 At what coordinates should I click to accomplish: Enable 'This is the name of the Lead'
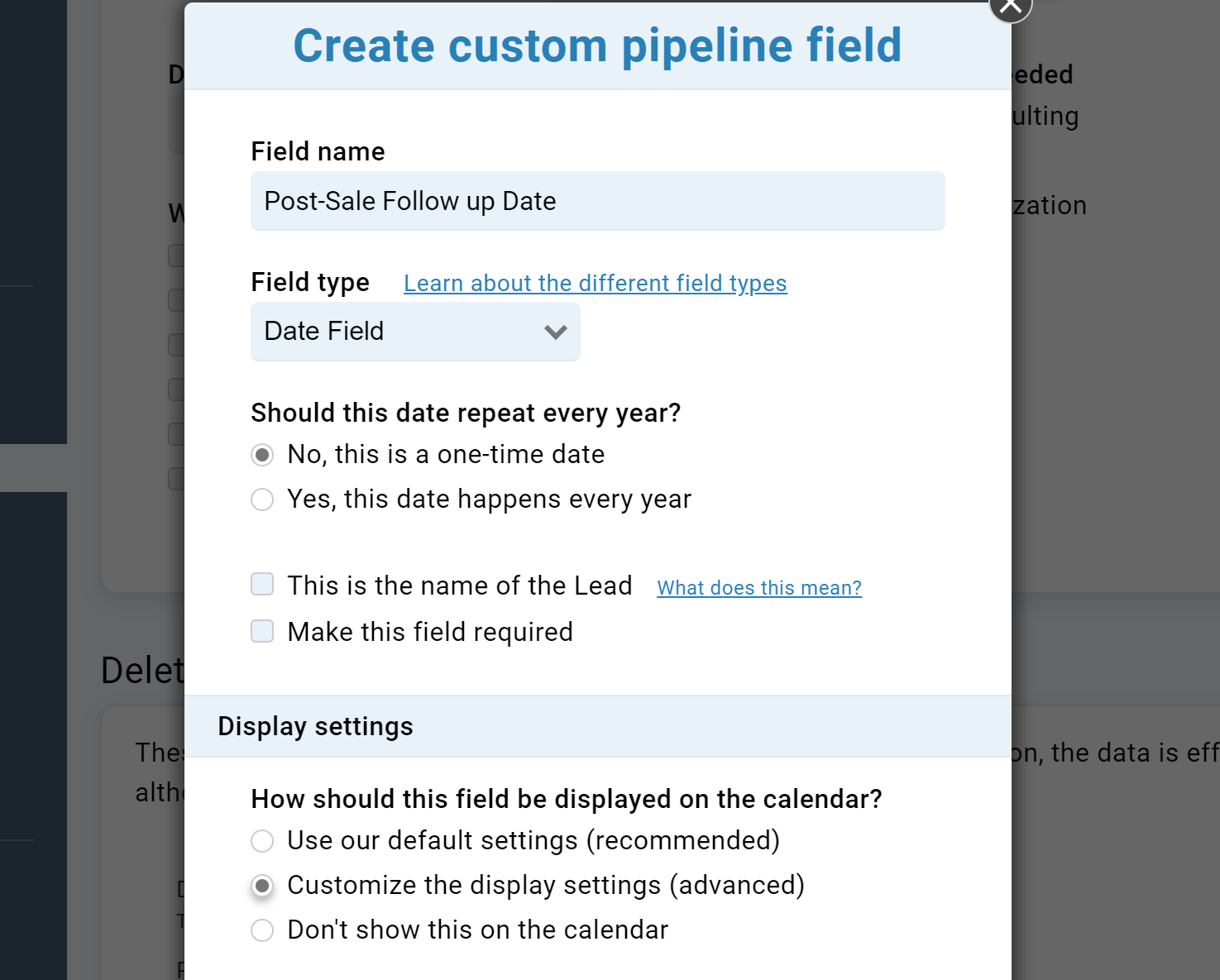click(262, 585)
